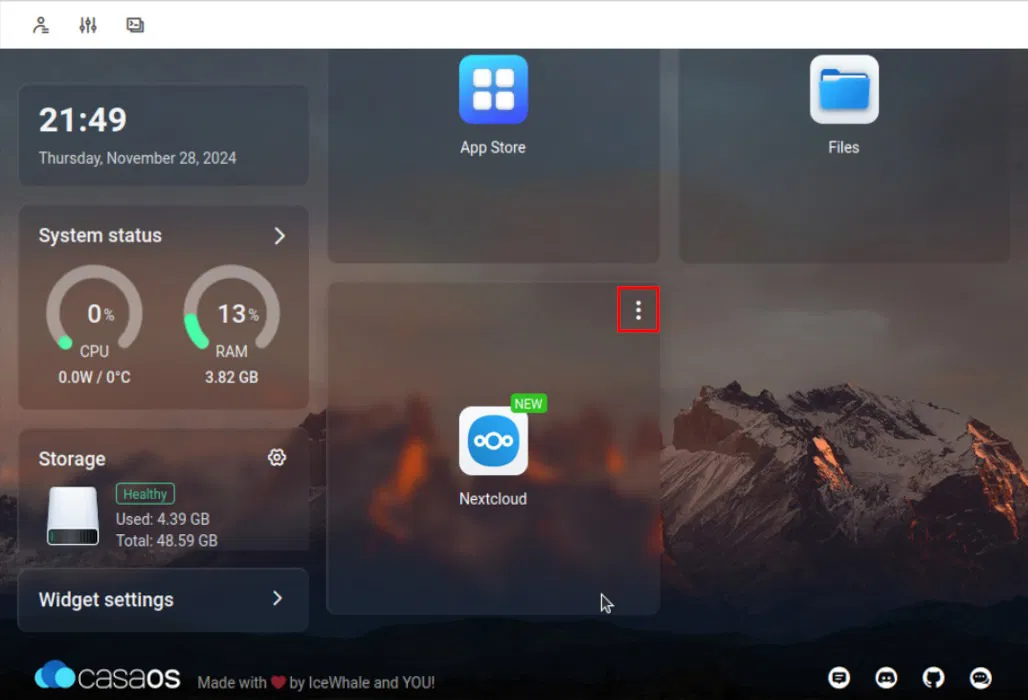Open the chat support icon at bottom right
This screenshot has height=700, width=1028.
pos(978,678)
